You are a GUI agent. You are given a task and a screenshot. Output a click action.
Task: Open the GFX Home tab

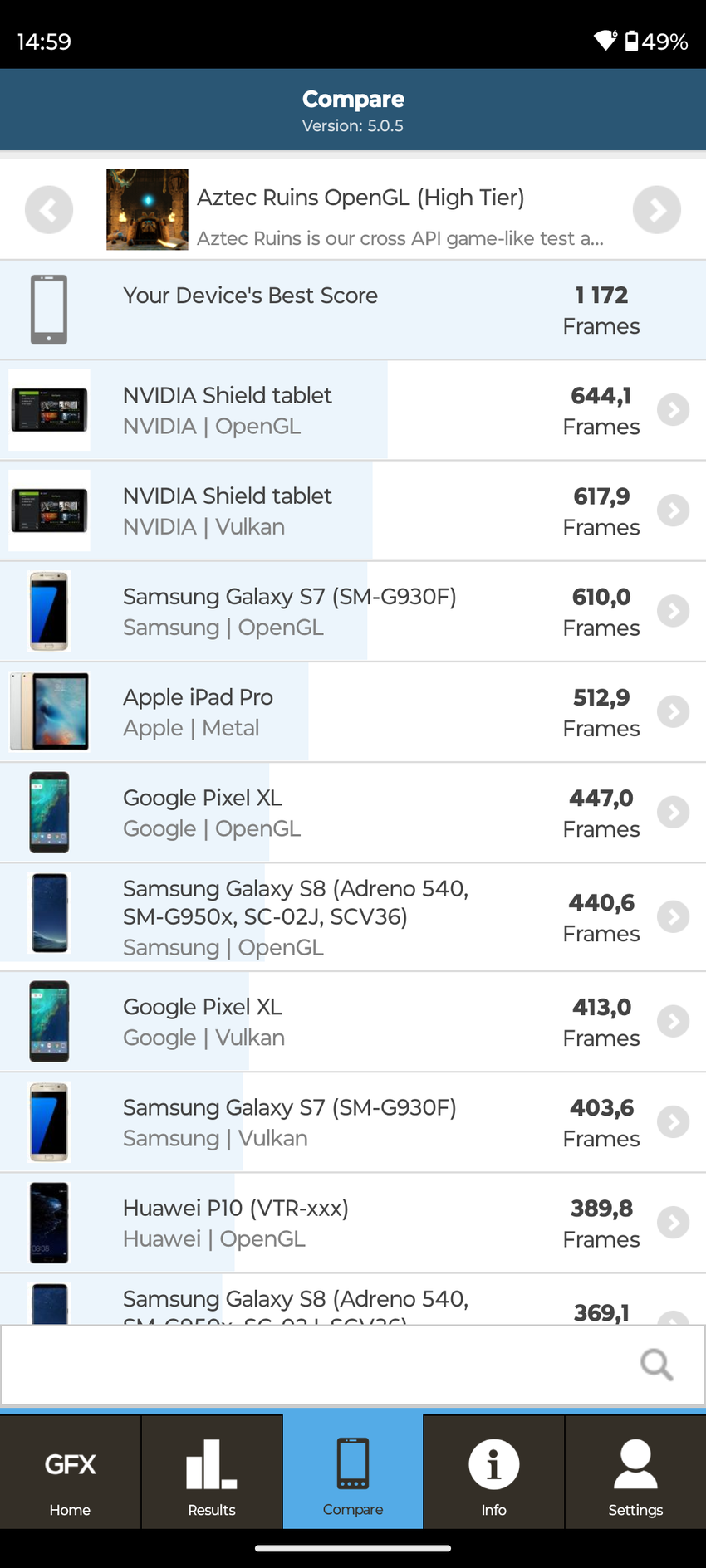(x=70, y=1472)
